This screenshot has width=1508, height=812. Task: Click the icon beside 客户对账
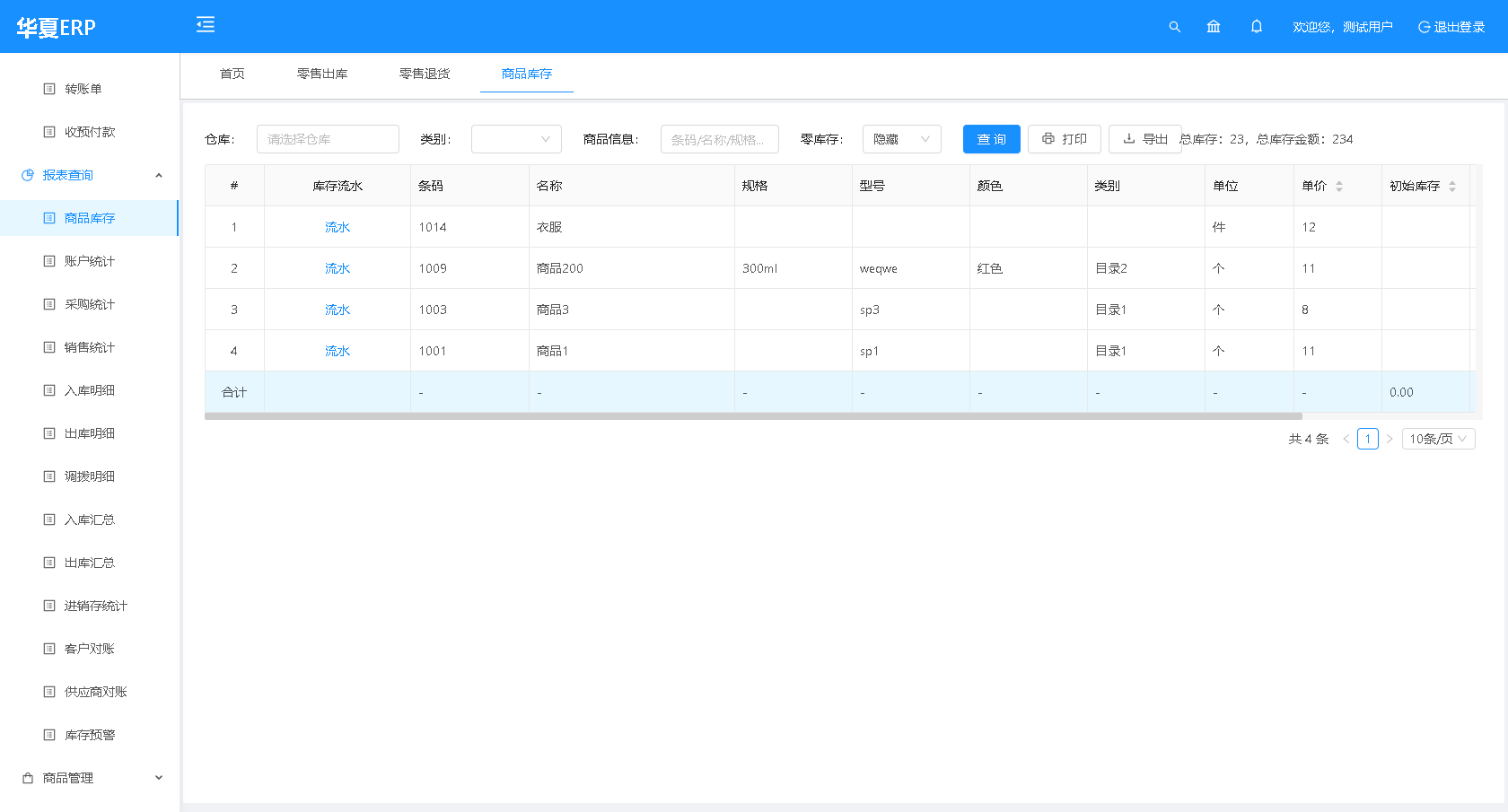(49, 649)
